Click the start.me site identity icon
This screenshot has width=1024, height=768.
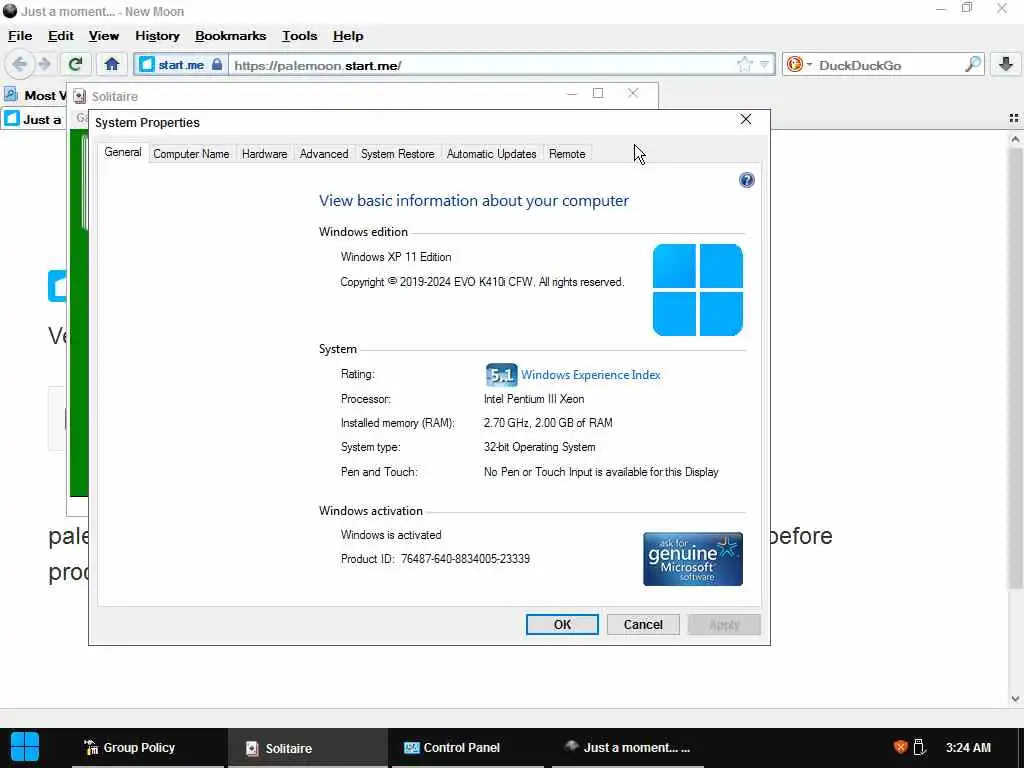pos(180,65)
